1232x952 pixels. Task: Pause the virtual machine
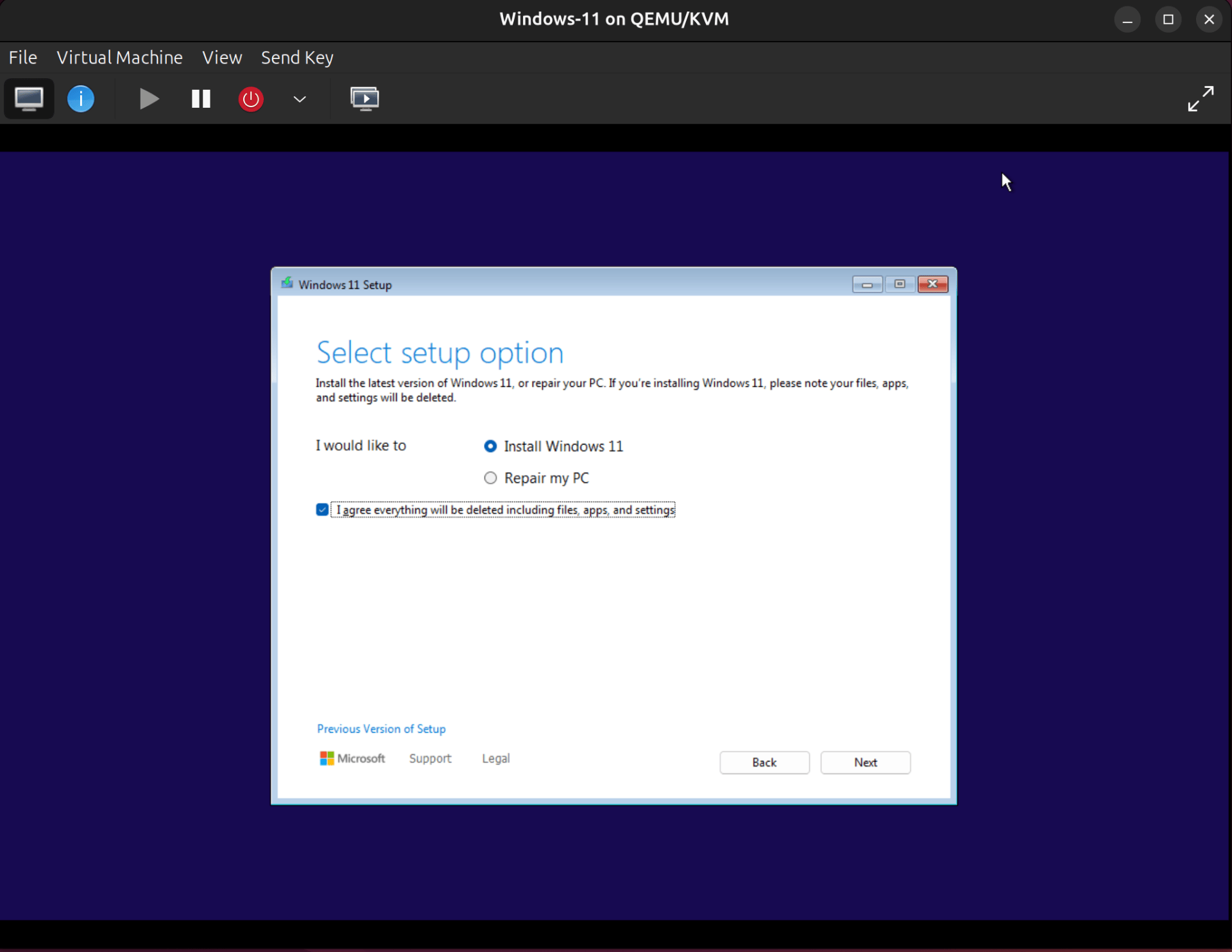coord(200,98)
